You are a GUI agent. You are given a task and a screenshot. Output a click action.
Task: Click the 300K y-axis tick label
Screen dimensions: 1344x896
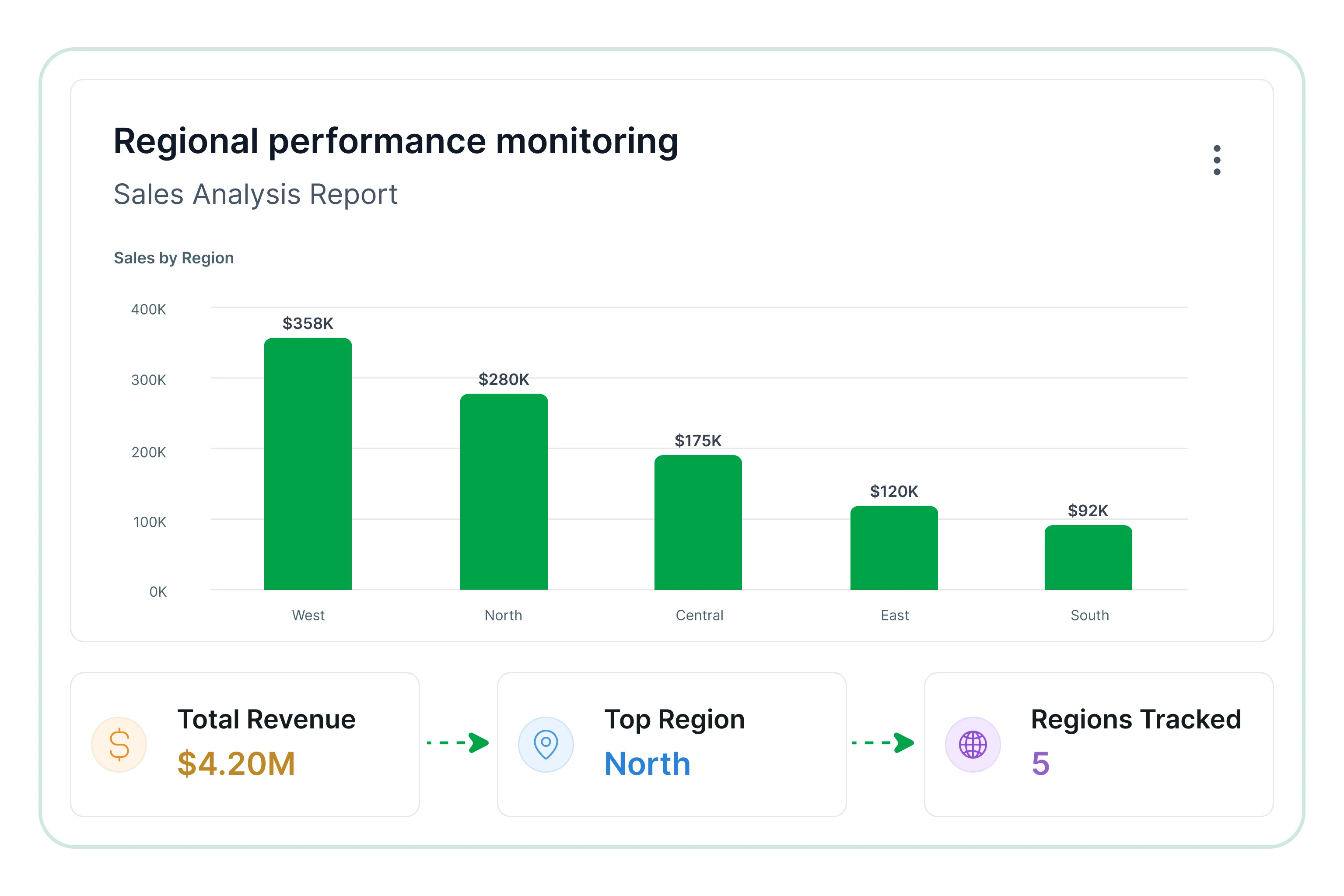149,380
